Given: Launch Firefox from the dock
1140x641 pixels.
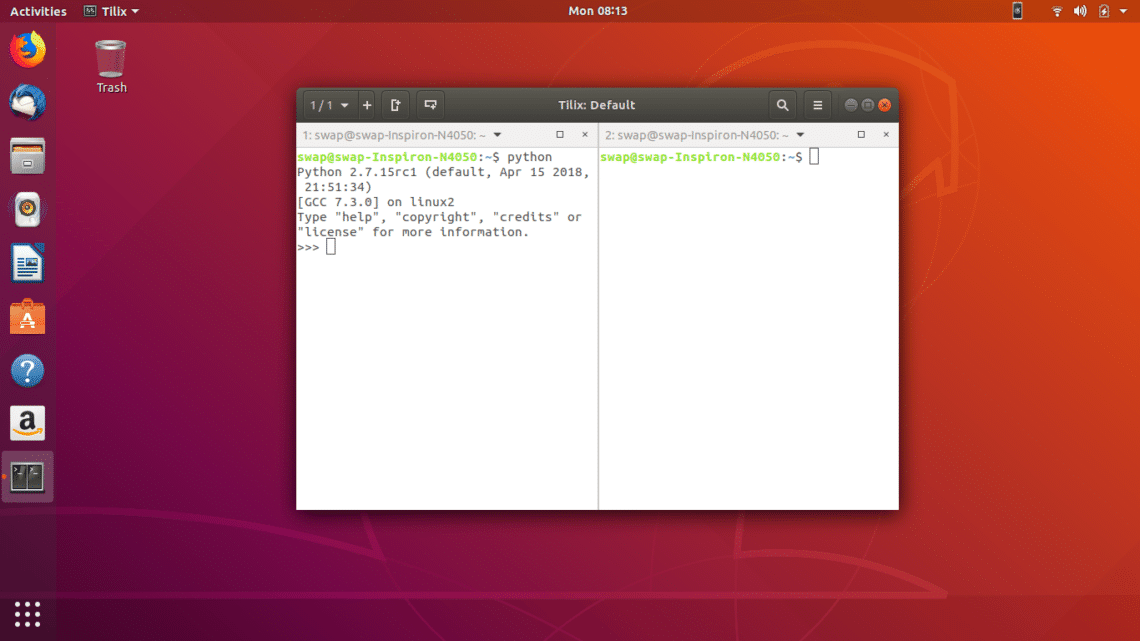Looking at the screenshot, I should 28,50.
